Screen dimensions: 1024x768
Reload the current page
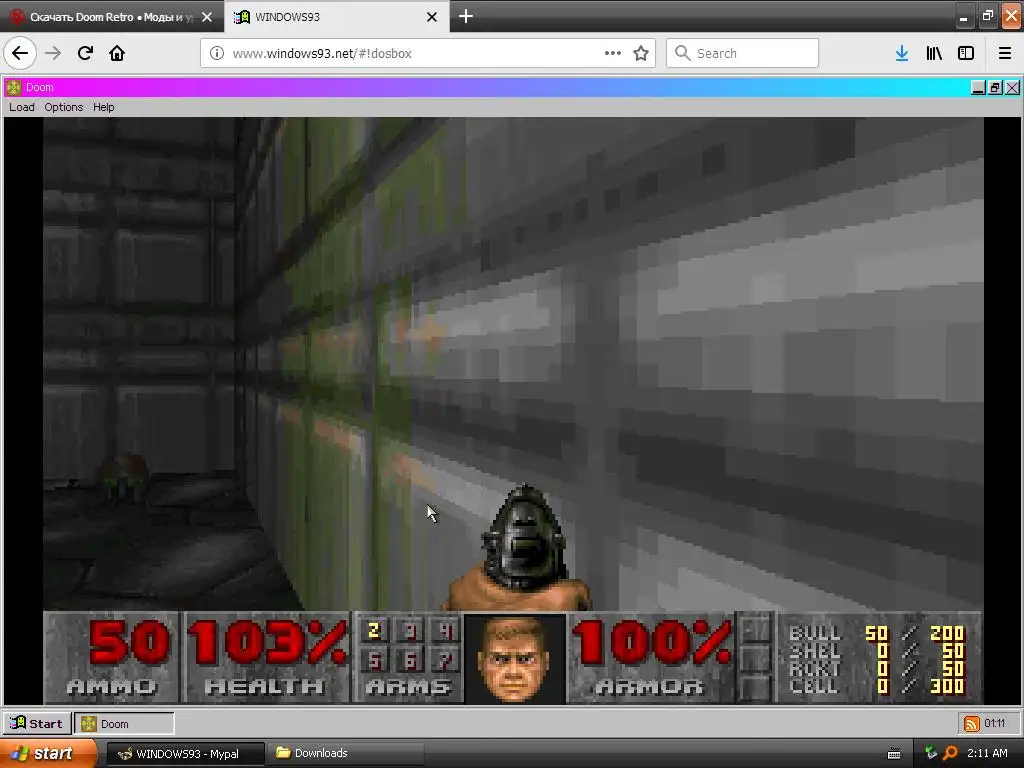[x=85, y=53]
